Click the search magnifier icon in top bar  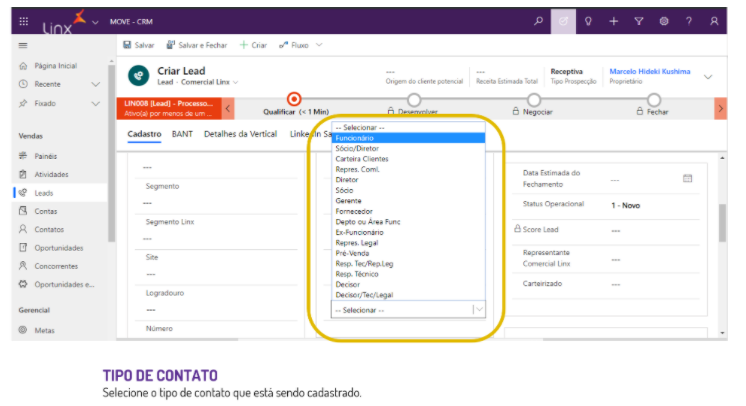tap(538, 21)
